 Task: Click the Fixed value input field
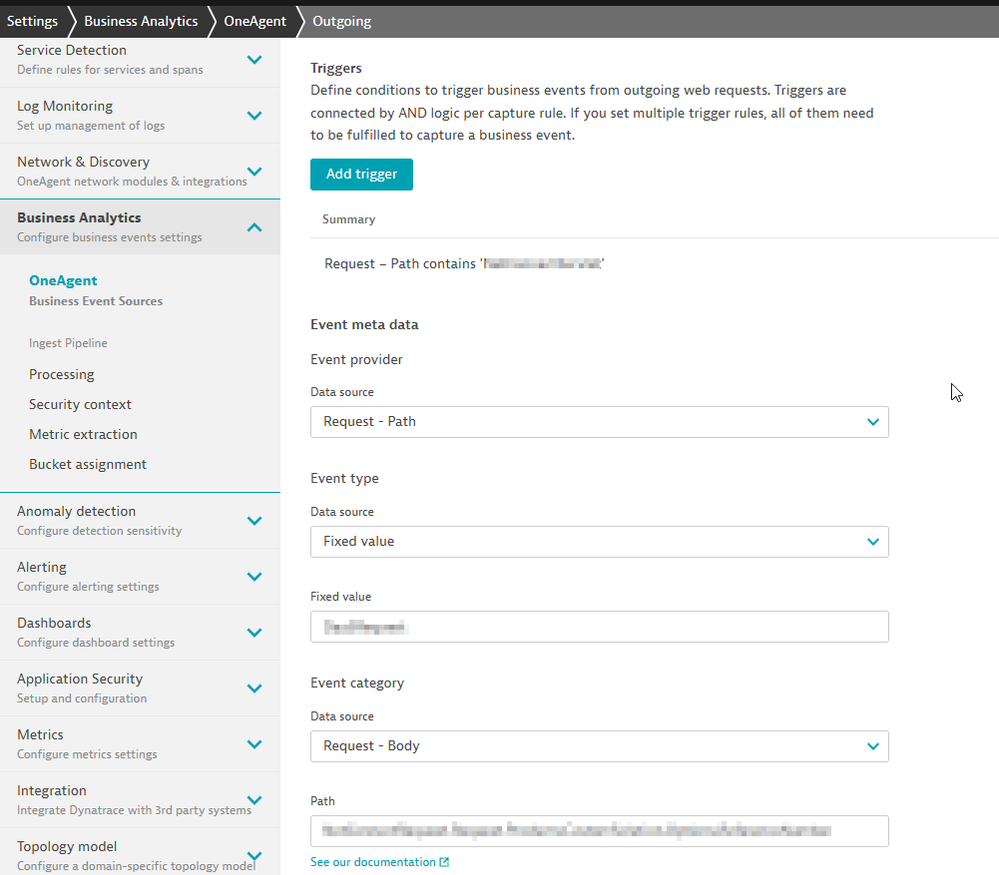(x=599, y=627)
